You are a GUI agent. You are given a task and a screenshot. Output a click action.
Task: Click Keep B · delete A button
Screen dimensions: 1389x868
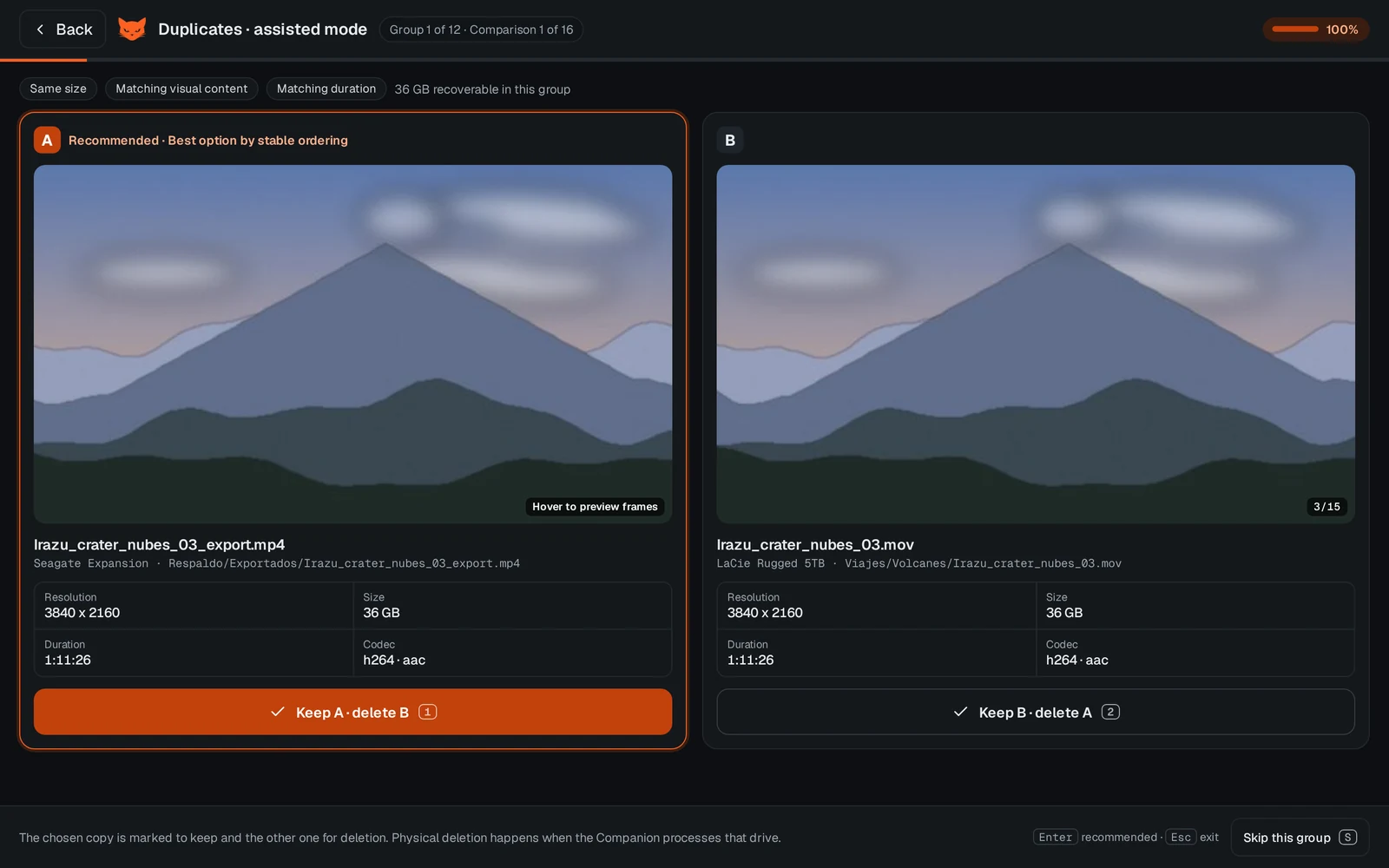1036,712
